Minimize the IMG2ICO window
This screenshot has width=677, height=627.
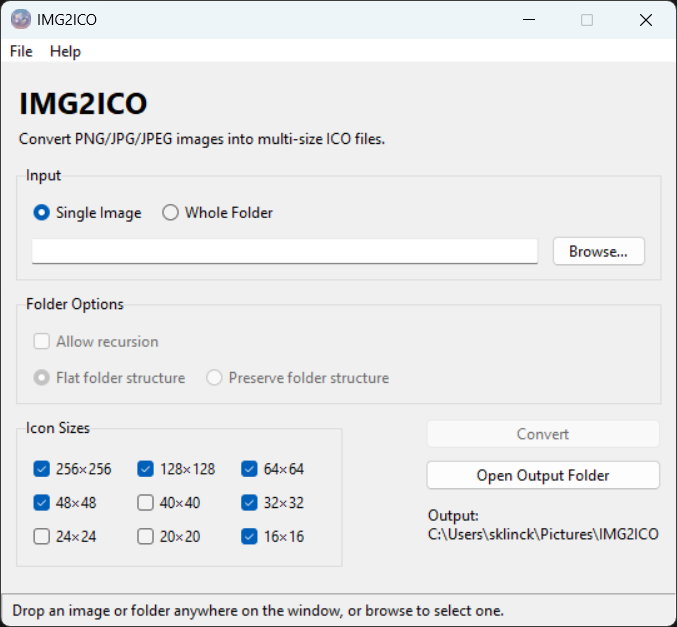click(x=529, y=20)
